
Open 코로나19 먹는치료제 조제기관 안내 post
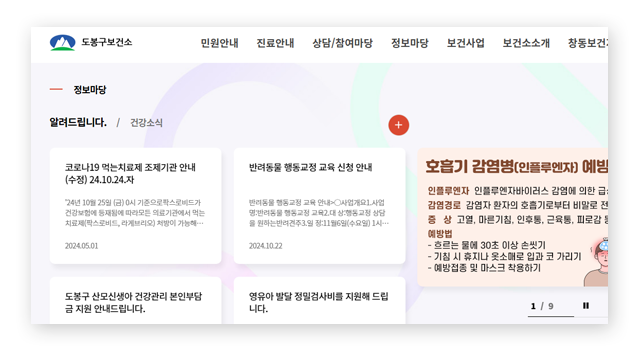(130, 173)
